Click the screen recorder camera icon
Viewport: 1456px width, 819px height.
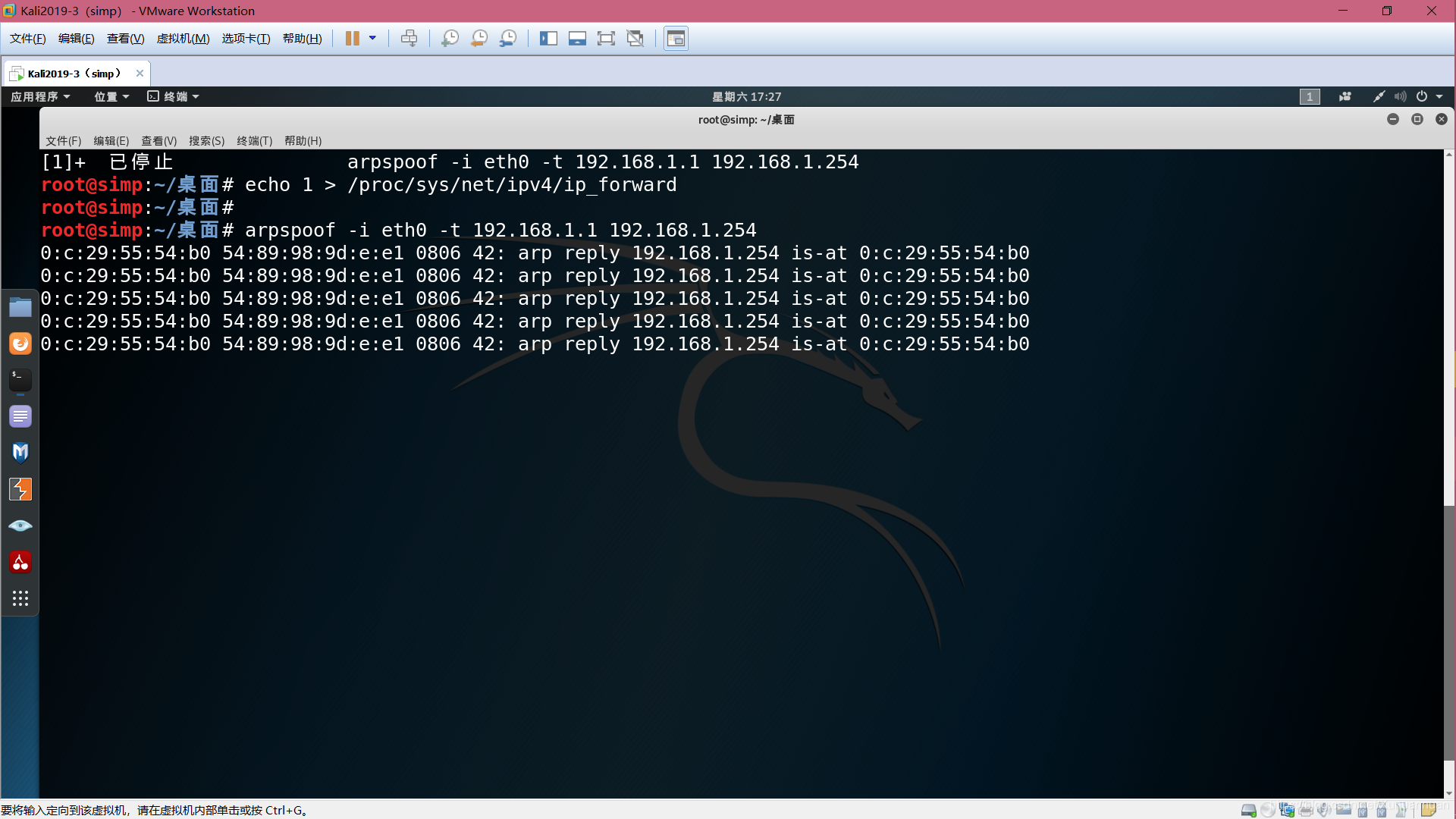coord(1345,96)
